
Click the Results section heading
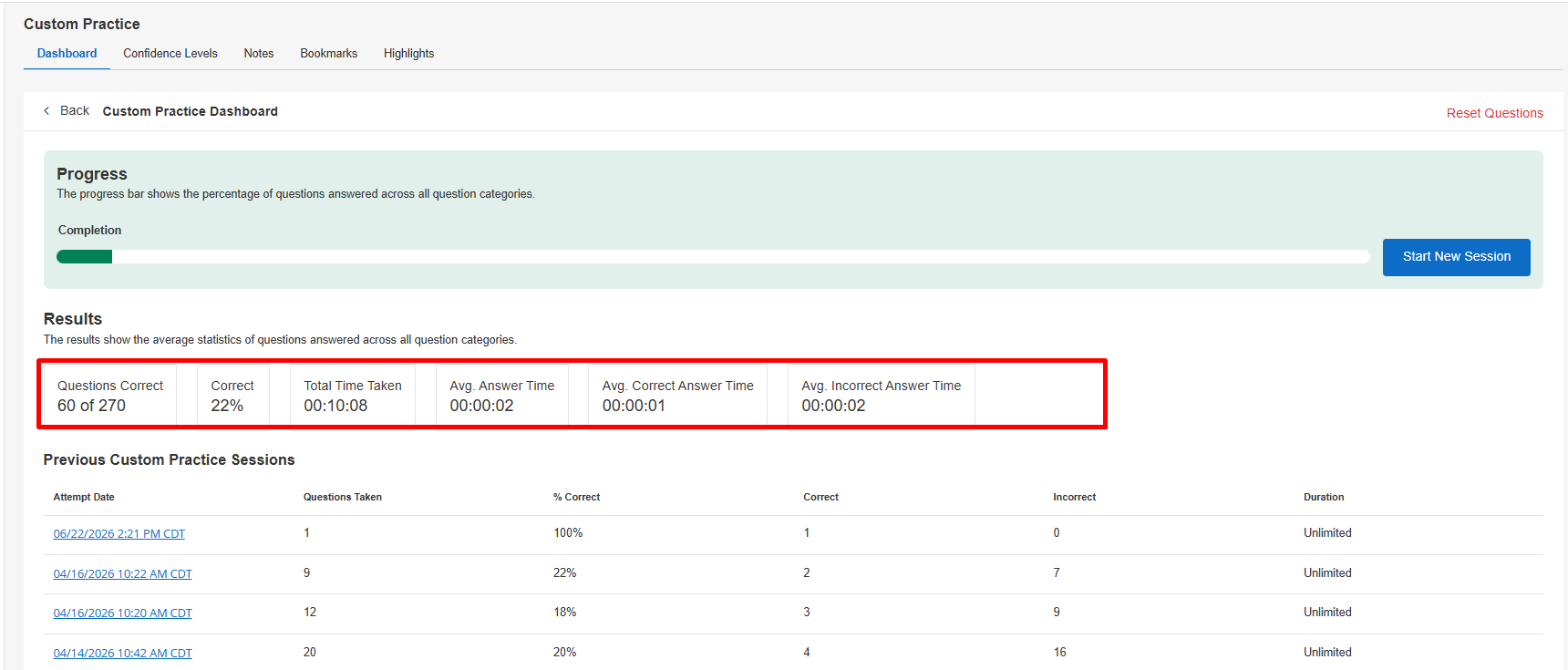[x=73, y=319]
